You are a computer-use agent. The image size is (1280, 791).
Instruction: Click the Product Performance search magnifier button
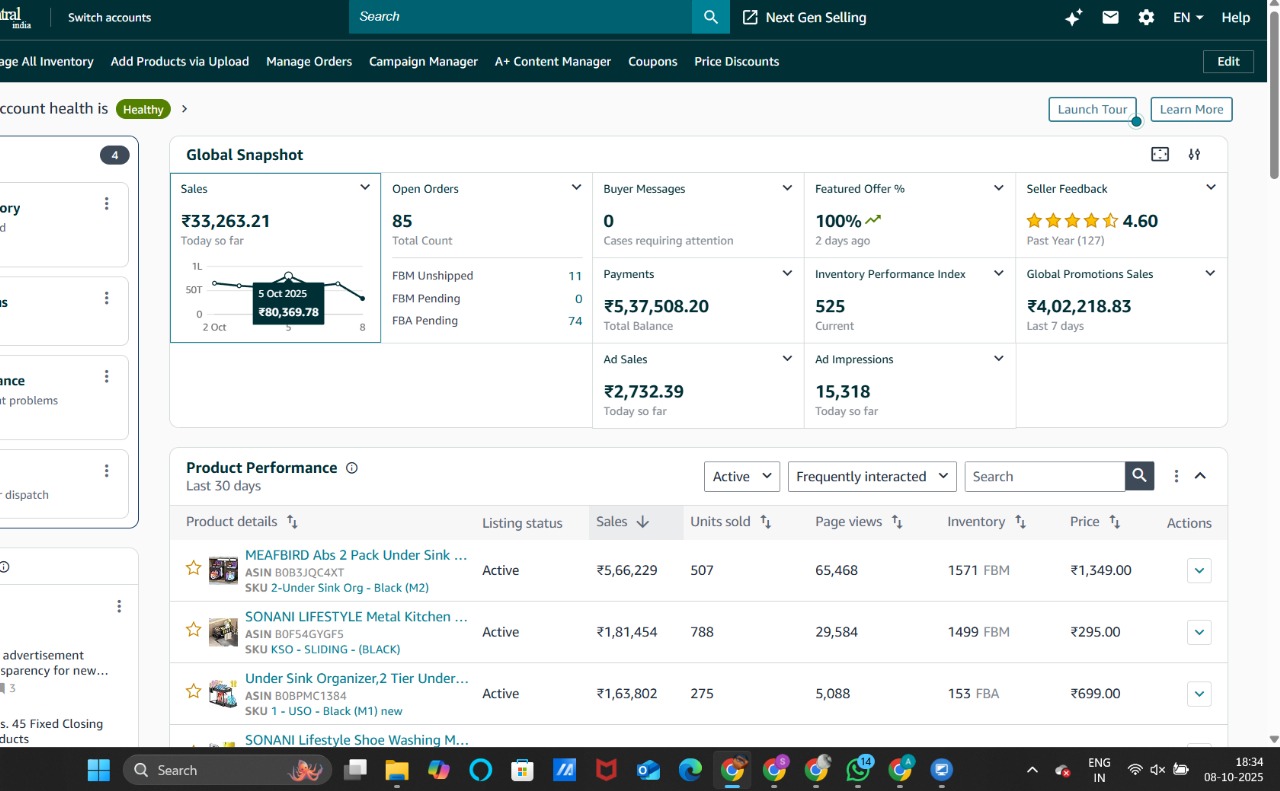(1139, 476)
